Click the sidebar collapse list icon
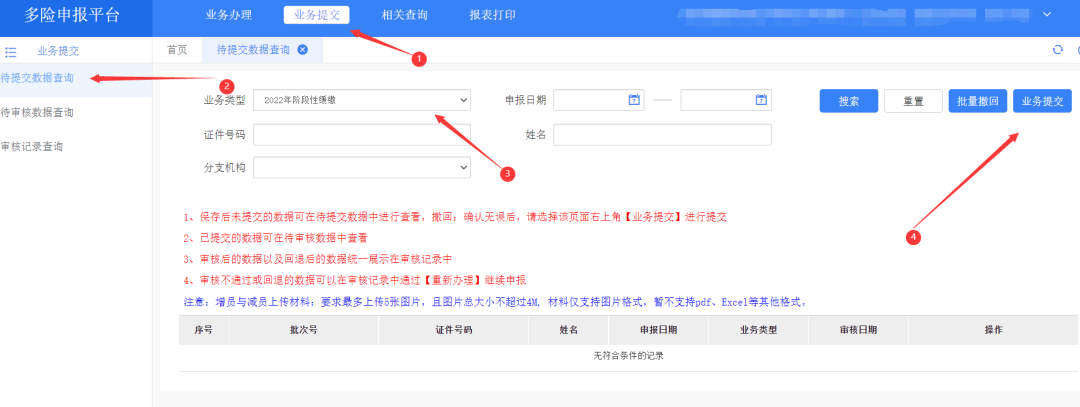 click(x=11, y=51)
